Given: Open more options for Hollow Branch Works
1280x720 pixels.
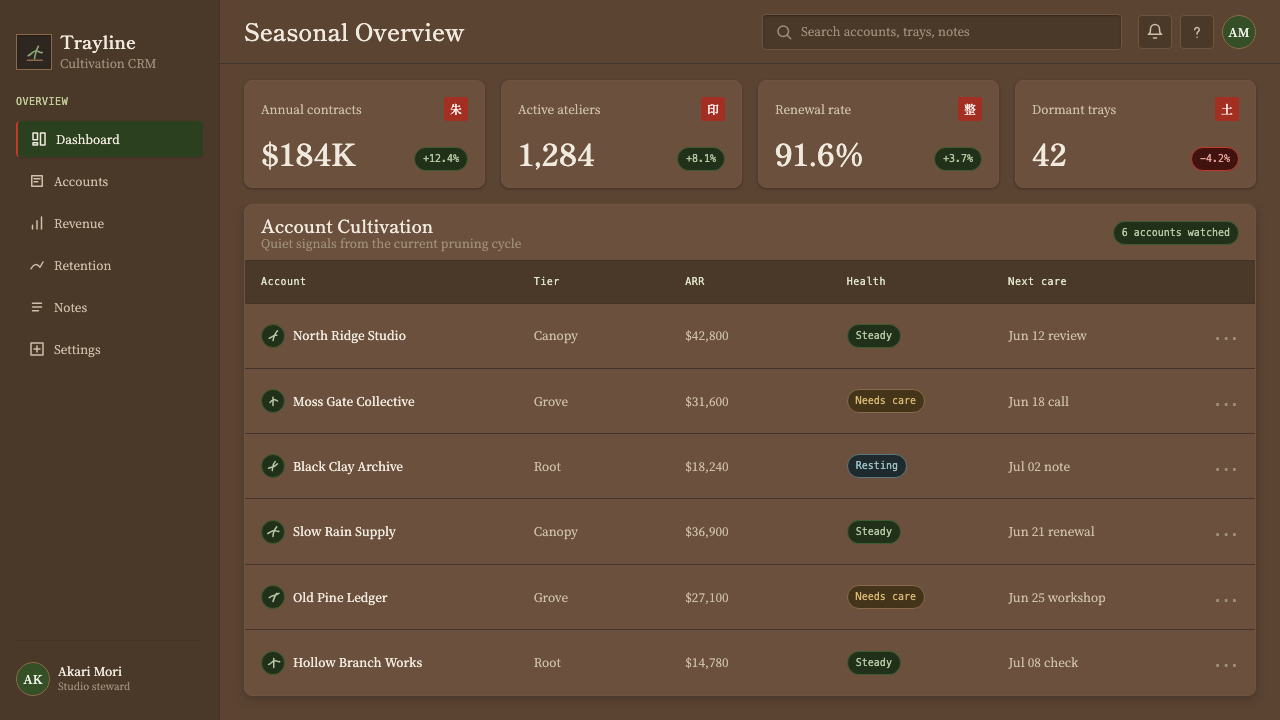Looking at the screenshot, I should 1226,663.
